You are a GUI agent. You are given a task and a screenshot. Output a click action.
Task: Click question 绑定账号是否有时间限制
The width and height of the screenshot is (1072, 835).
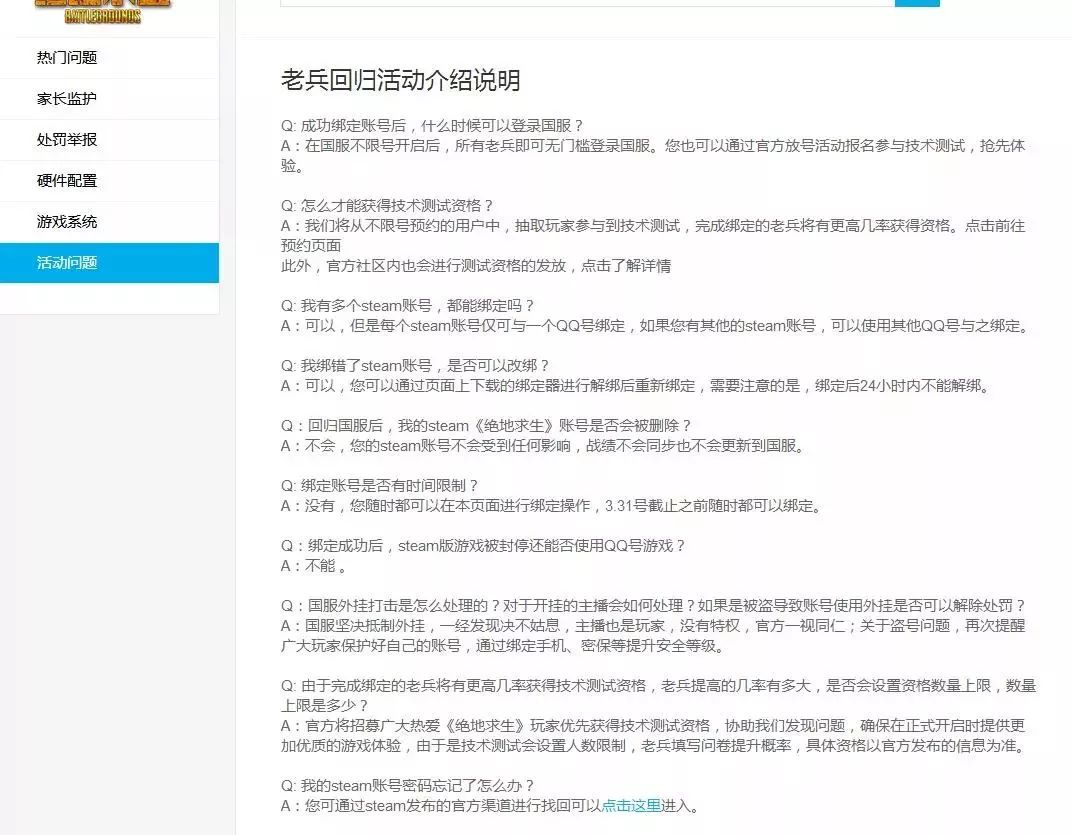click(x=379, y=486)
